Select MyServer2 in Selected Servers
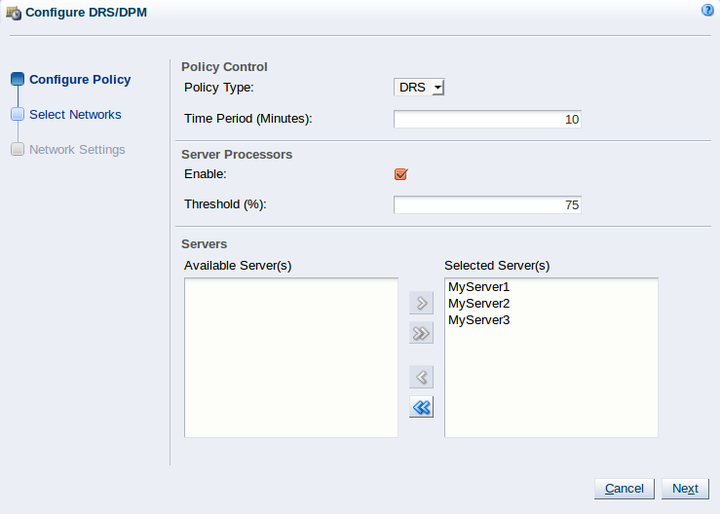 (479, 304)
